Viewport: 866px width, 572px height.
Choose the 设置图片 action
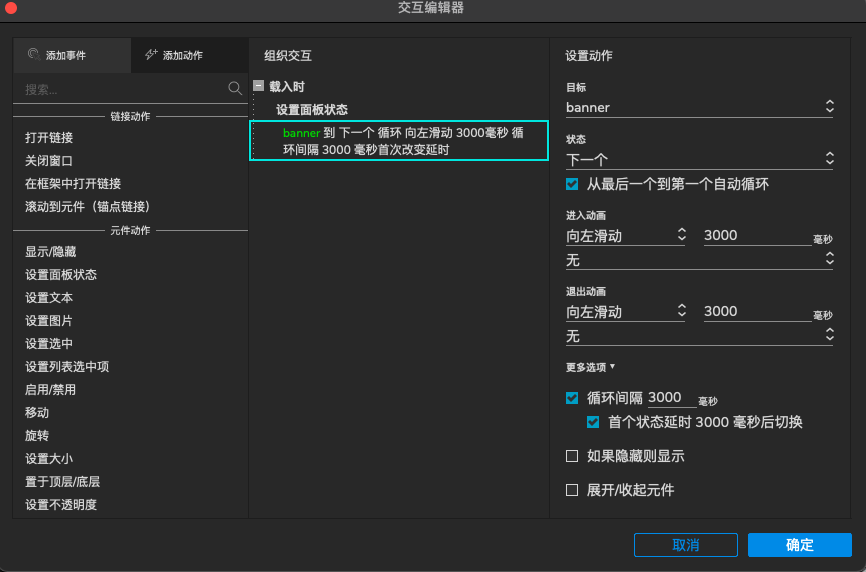(49, 321)
